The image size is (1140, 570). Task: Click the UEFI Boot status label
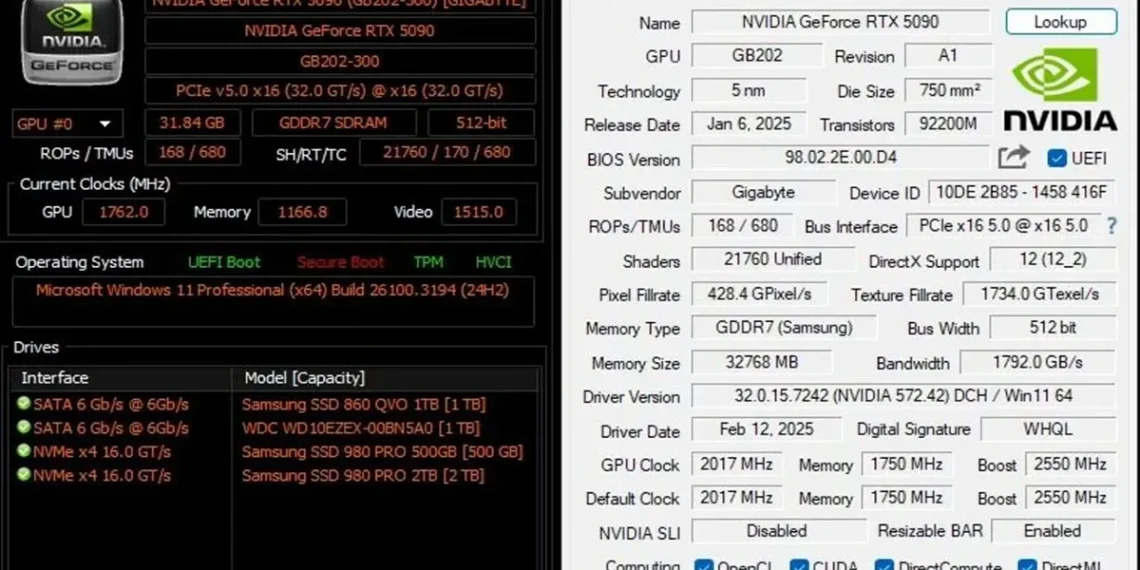[224, 262]
